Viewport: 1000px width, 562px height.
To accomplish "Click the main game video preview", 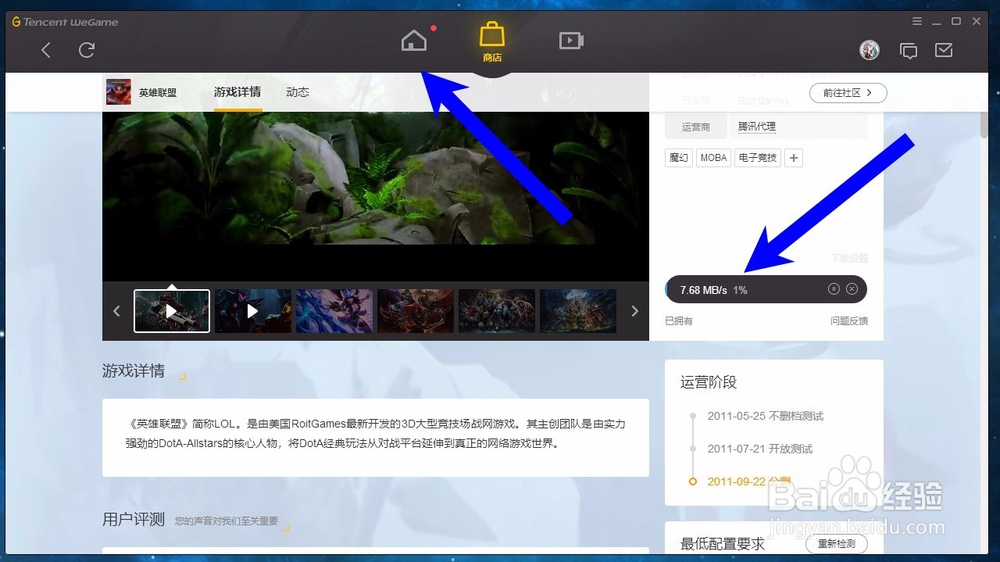I will tap(376, 196).
